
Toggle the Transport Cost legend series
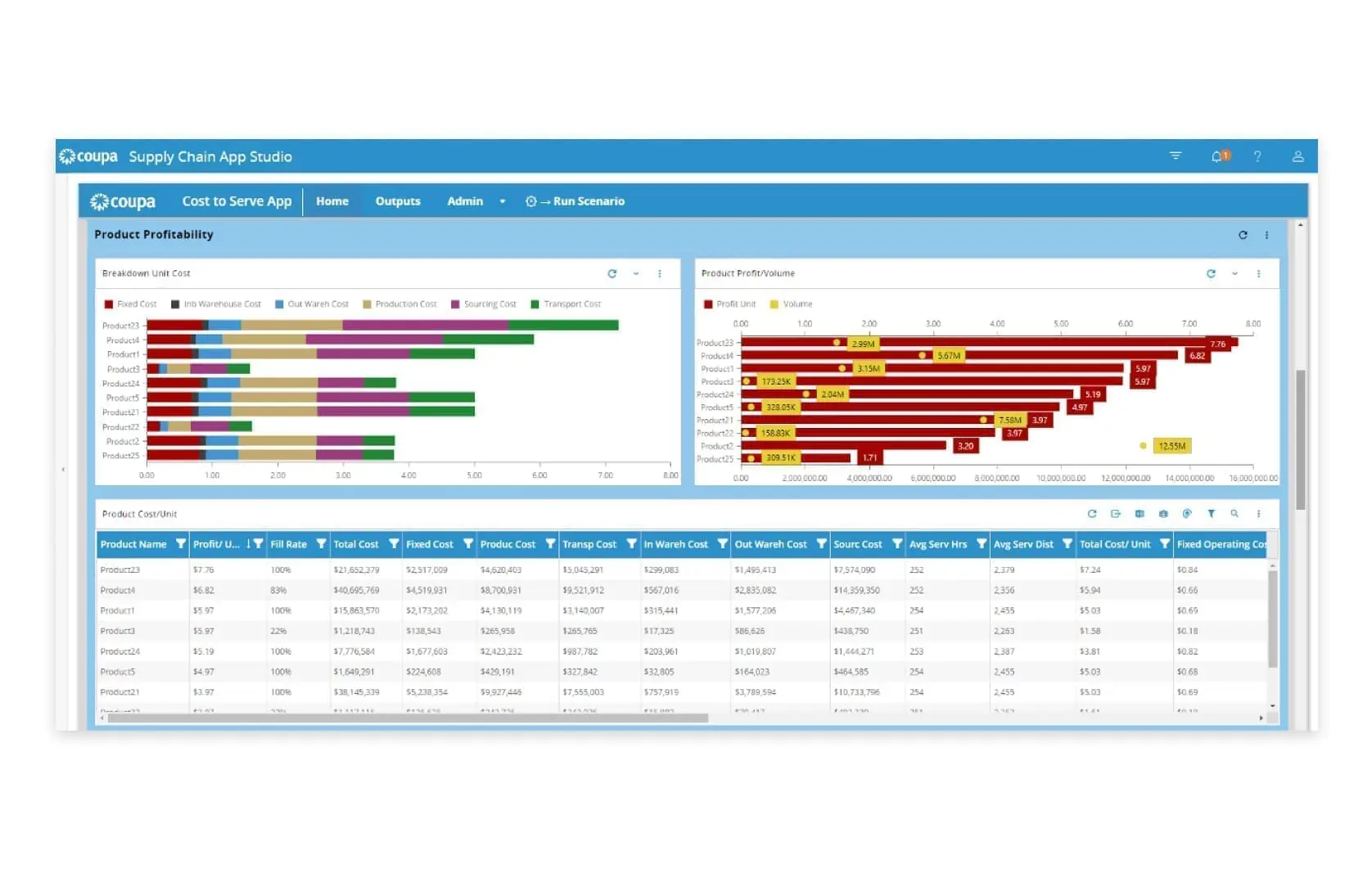566,304
